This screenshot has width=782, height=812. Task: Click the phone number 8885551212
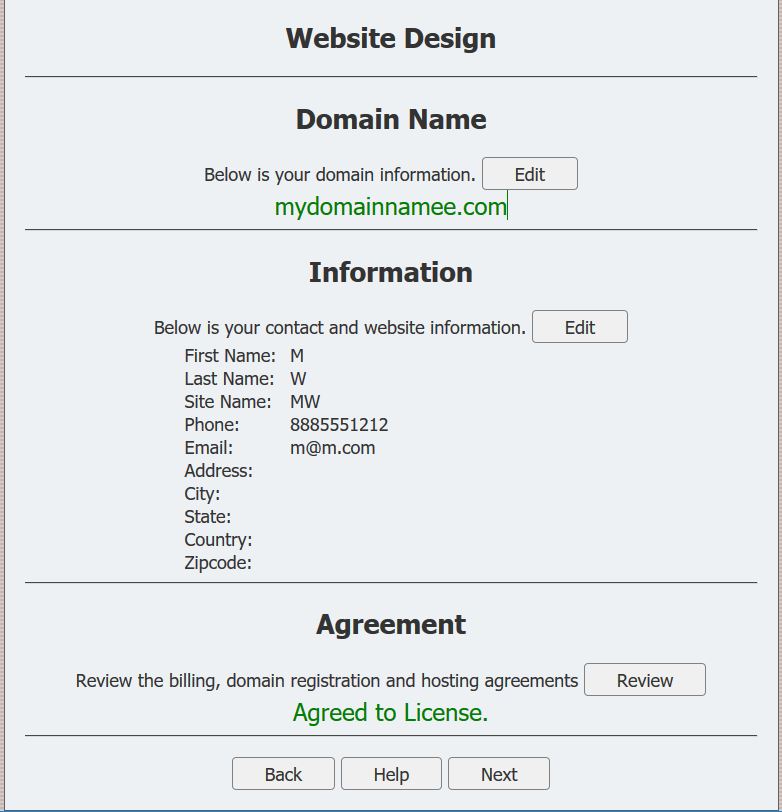tap(339, 425)
